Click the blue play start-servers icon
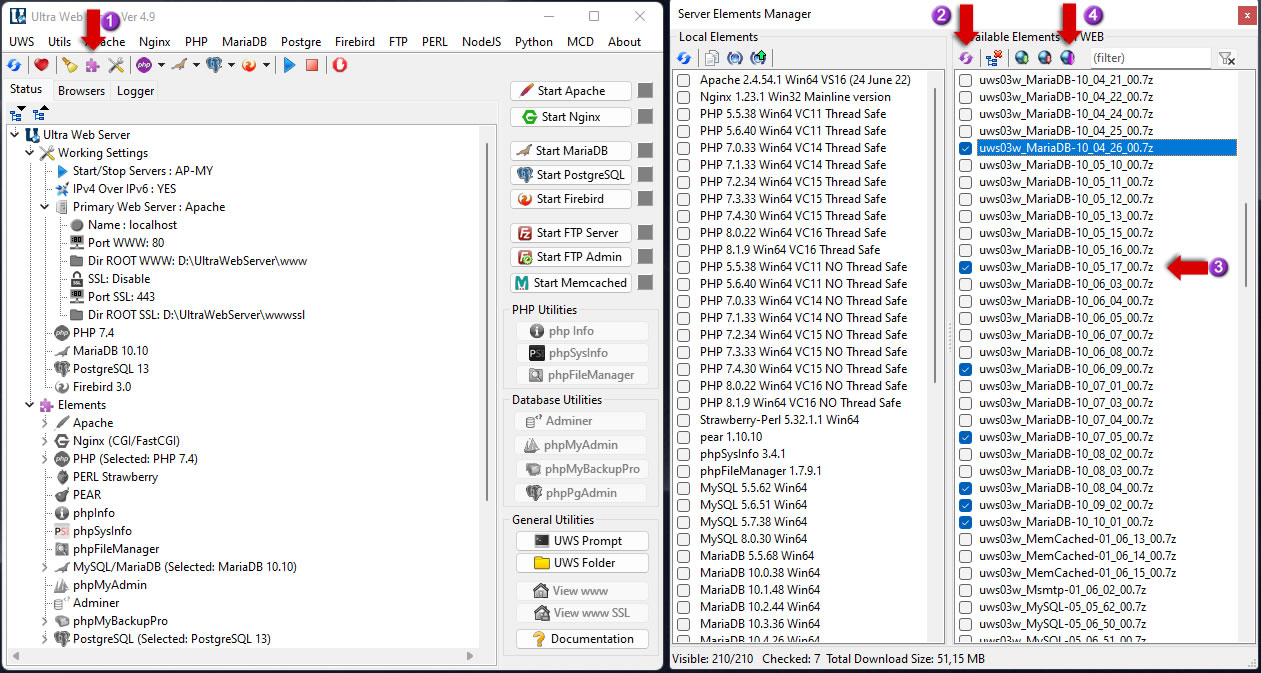1261x673 pixels. 289,65
